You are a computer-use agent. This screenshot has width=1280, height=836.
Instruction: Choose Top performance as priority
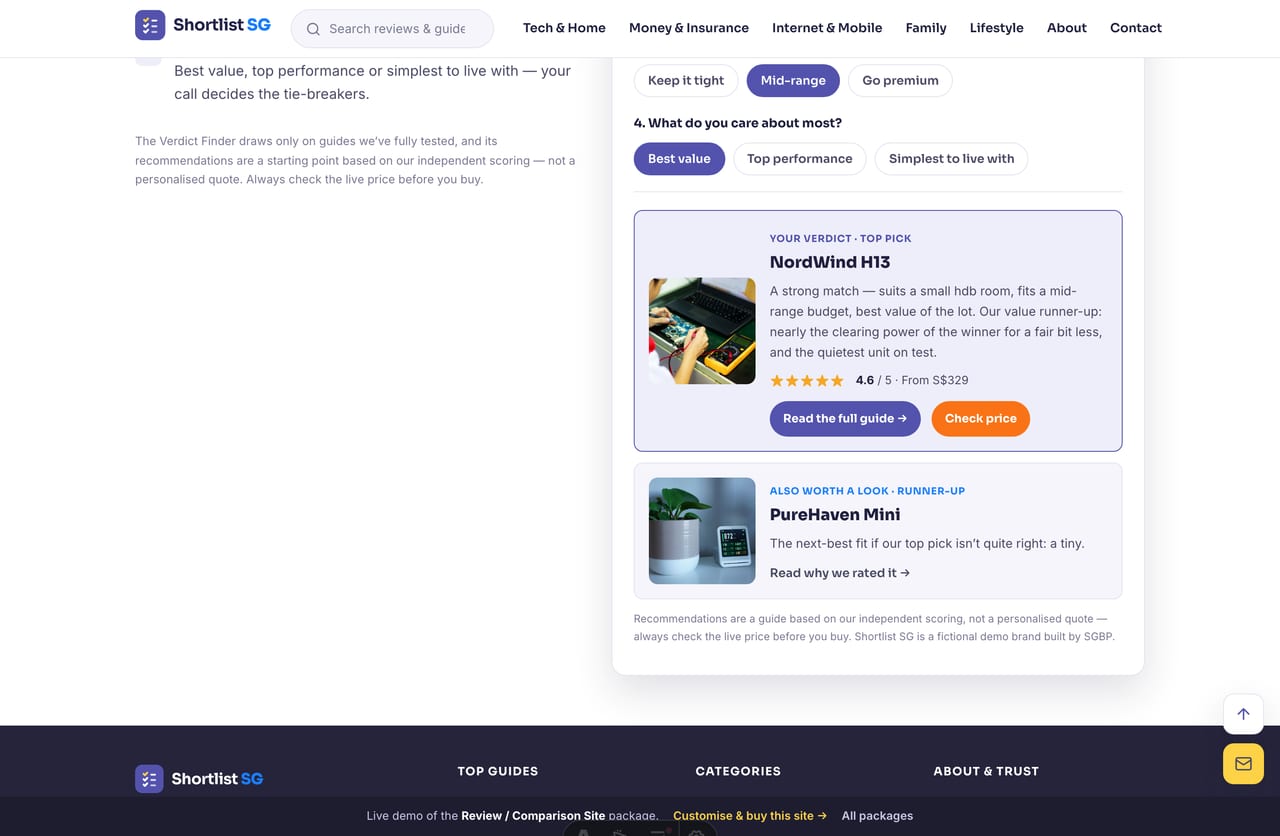coord(800,159)
